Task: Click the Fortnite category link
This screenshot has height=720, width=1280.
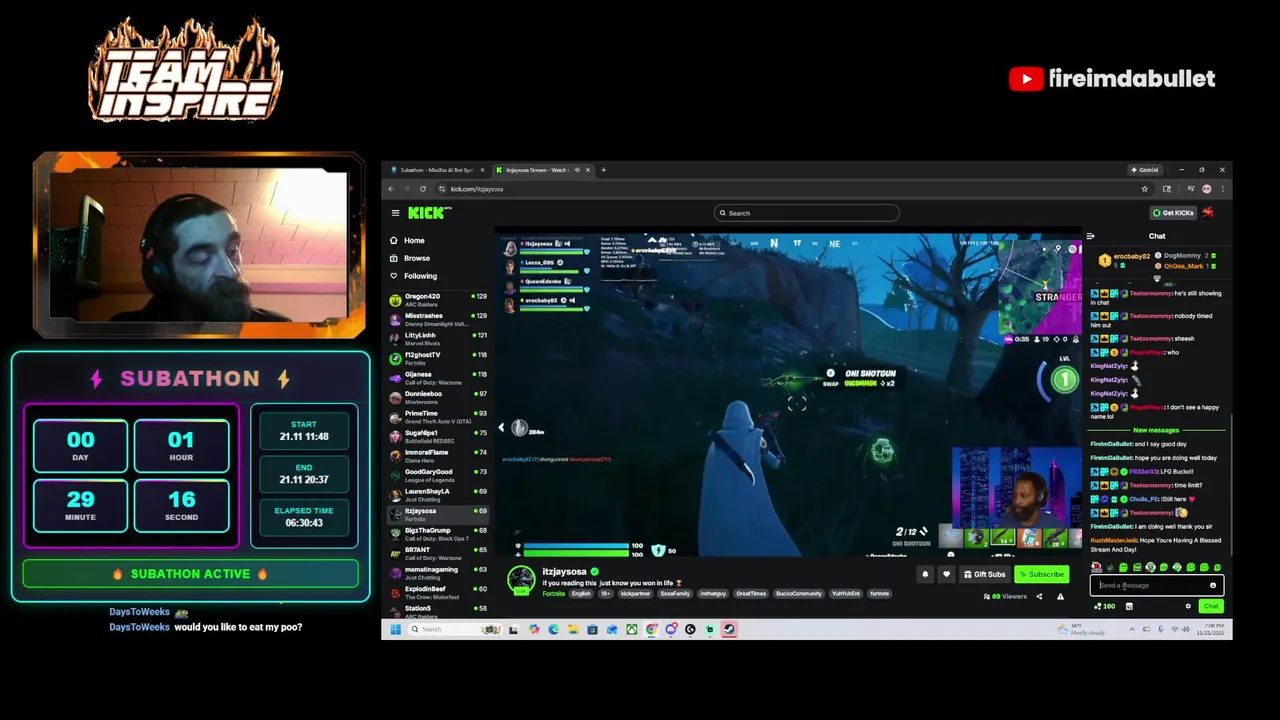Action: click(x=553, y=594)
